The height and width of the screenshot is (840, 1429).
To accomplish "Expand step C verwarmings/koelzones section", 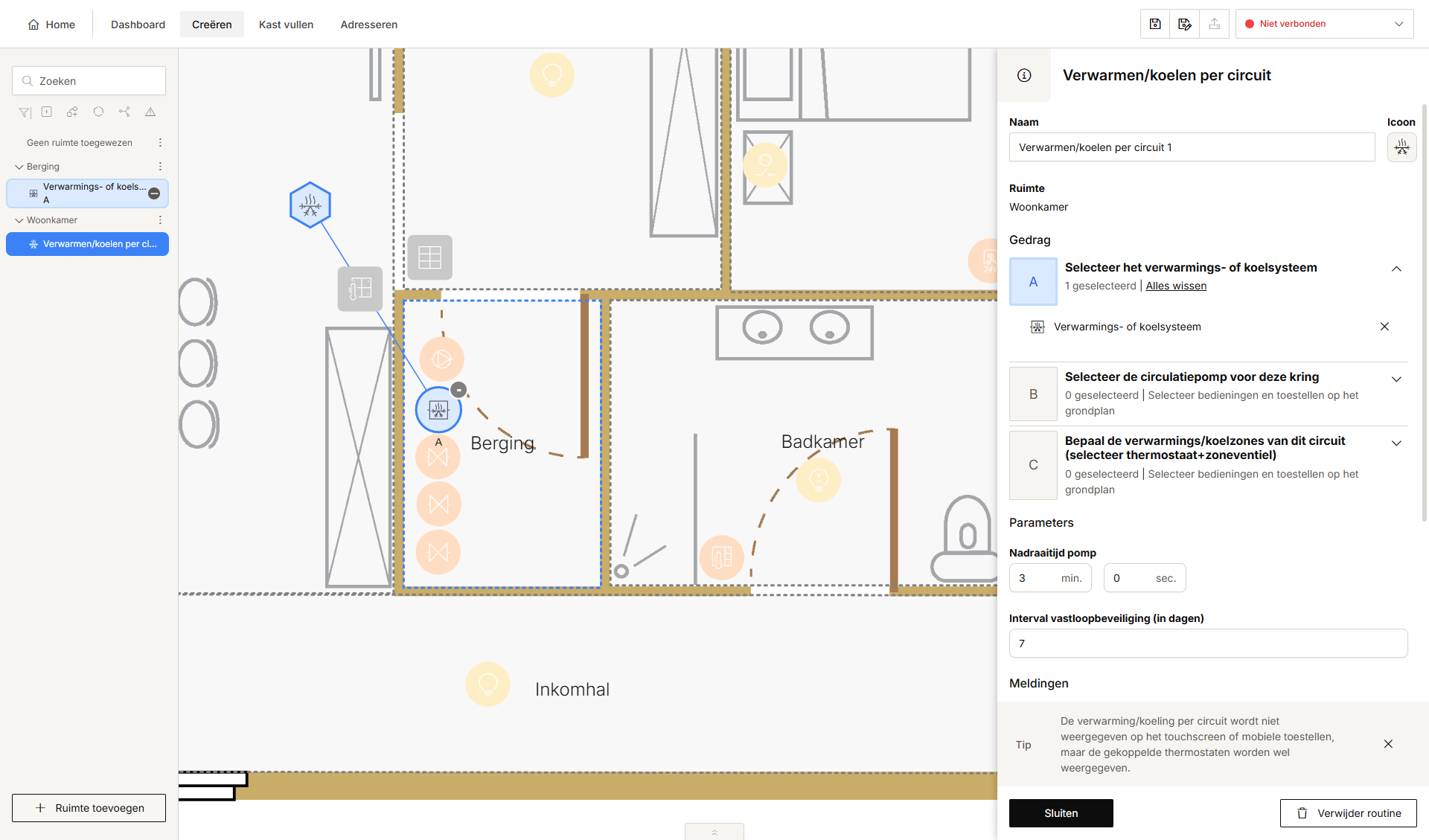I will click(1396, 443).
